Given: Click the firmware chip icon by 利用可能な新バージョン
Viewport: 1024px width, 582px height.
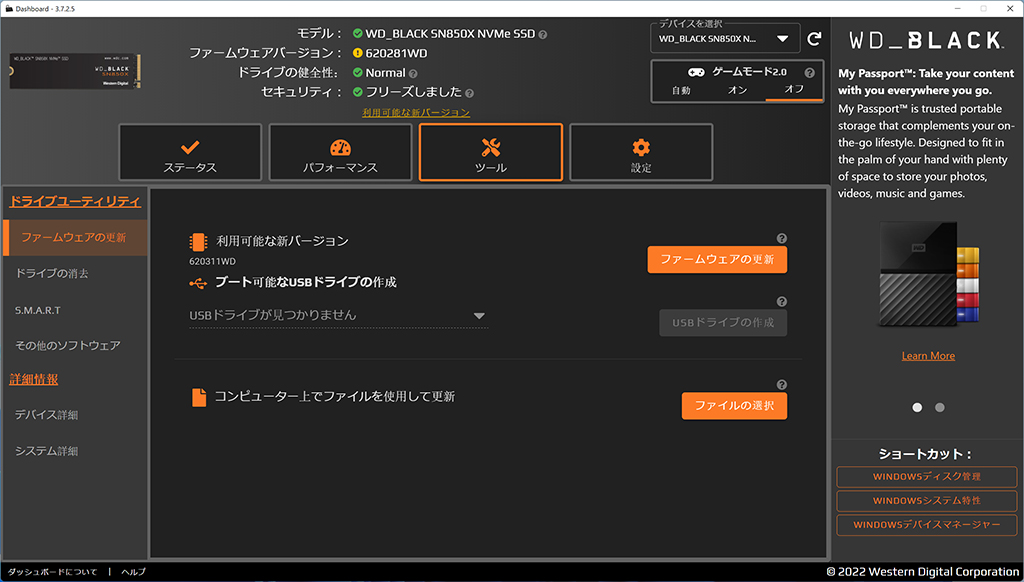Looking at the screenshot, I should click(x=198, y=242).
